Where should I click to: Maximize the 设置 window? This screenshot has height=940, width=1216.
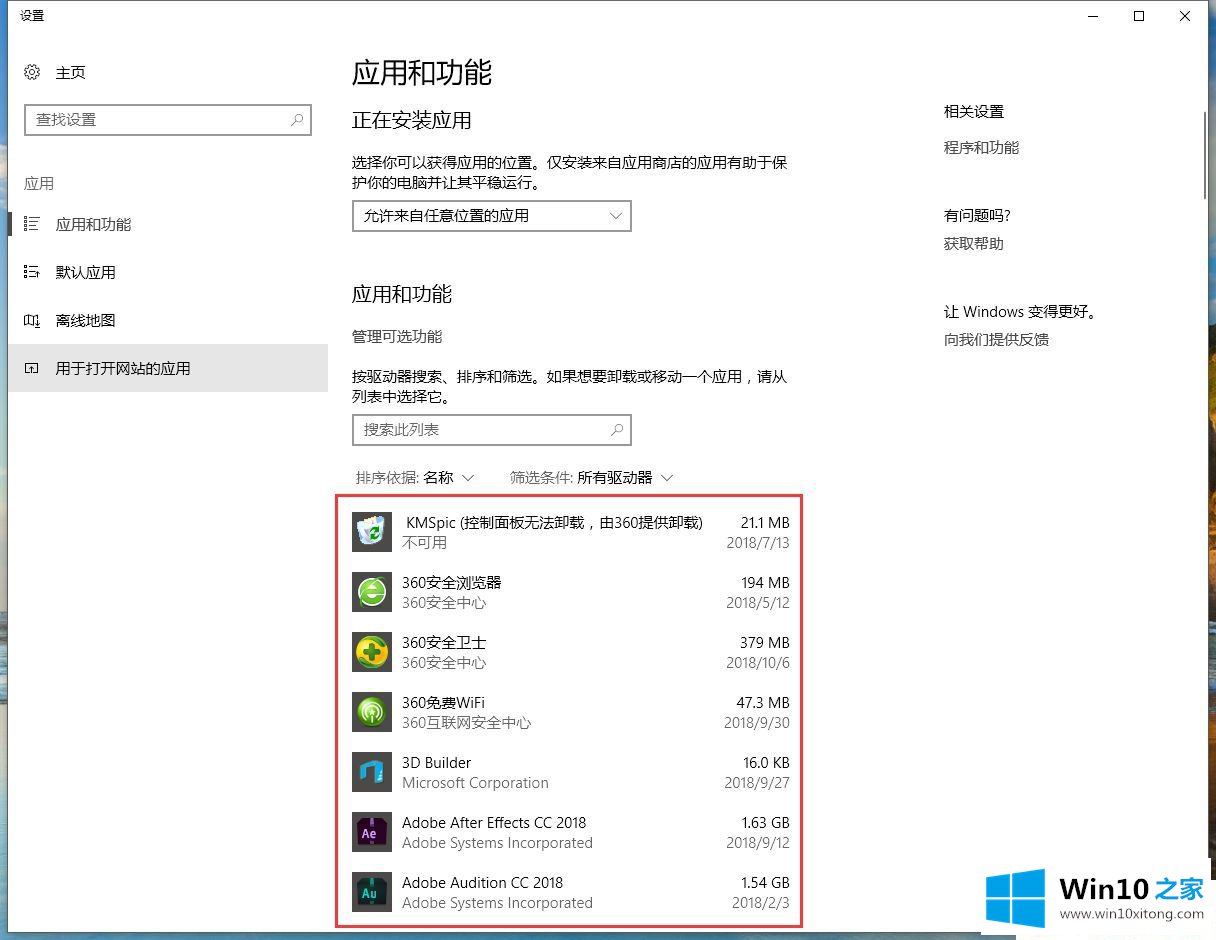[1139, 16]
